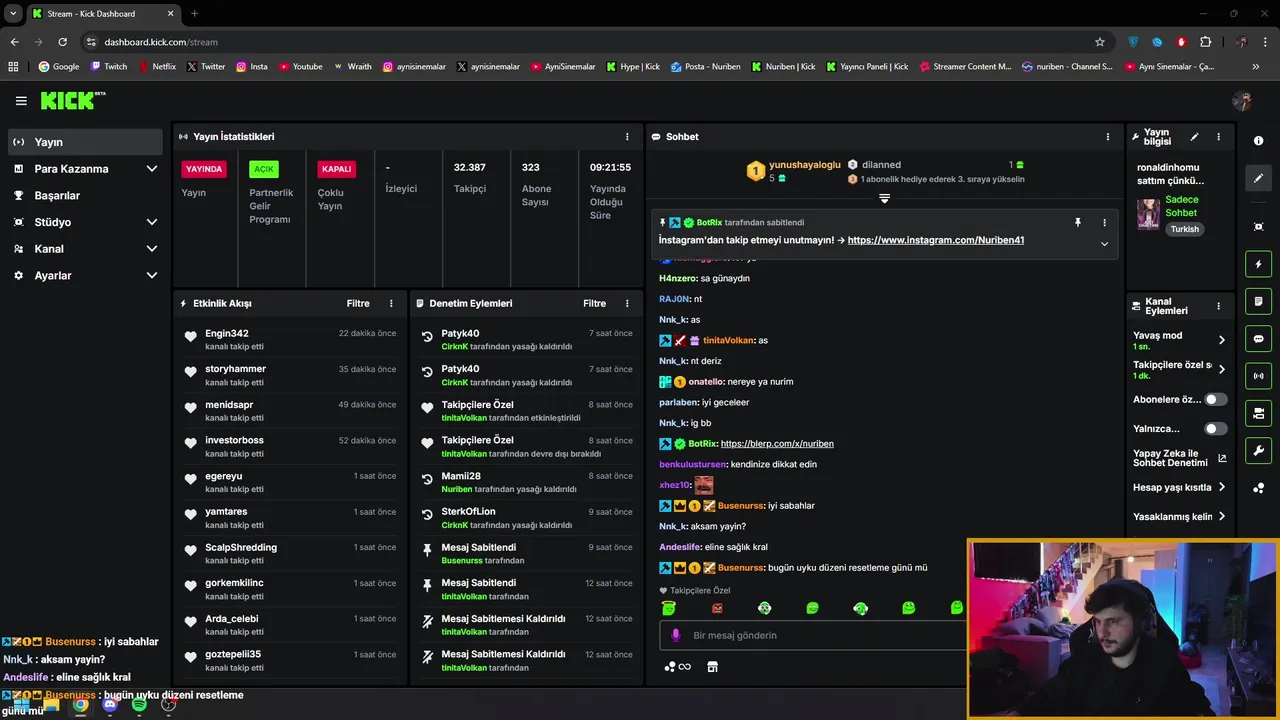Open the shop icon below message box
1280x720 pixels.
point(712,667)
